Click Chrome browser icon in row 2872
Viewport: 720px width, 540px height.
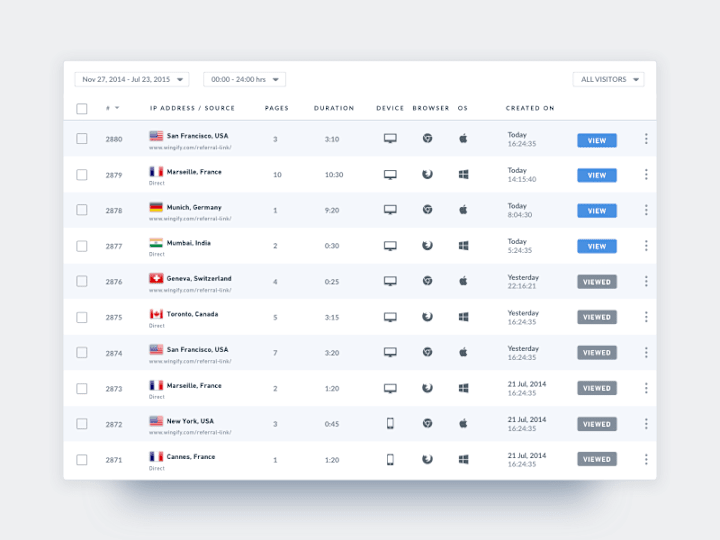click(x=428, y=423)
